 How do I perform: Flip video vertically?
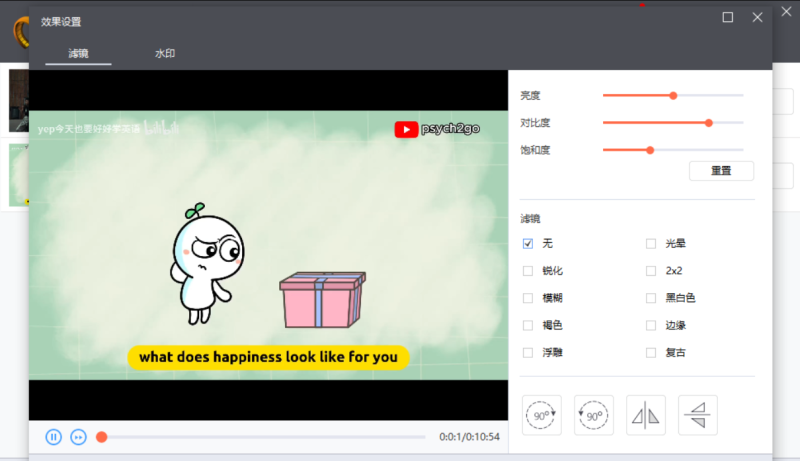coord(697,415)
